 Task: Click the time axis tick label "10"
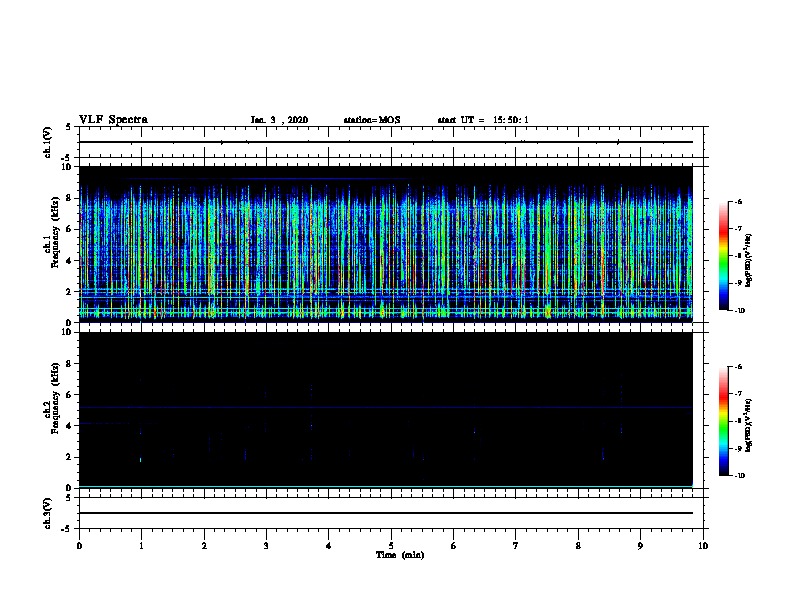point(703,546)
